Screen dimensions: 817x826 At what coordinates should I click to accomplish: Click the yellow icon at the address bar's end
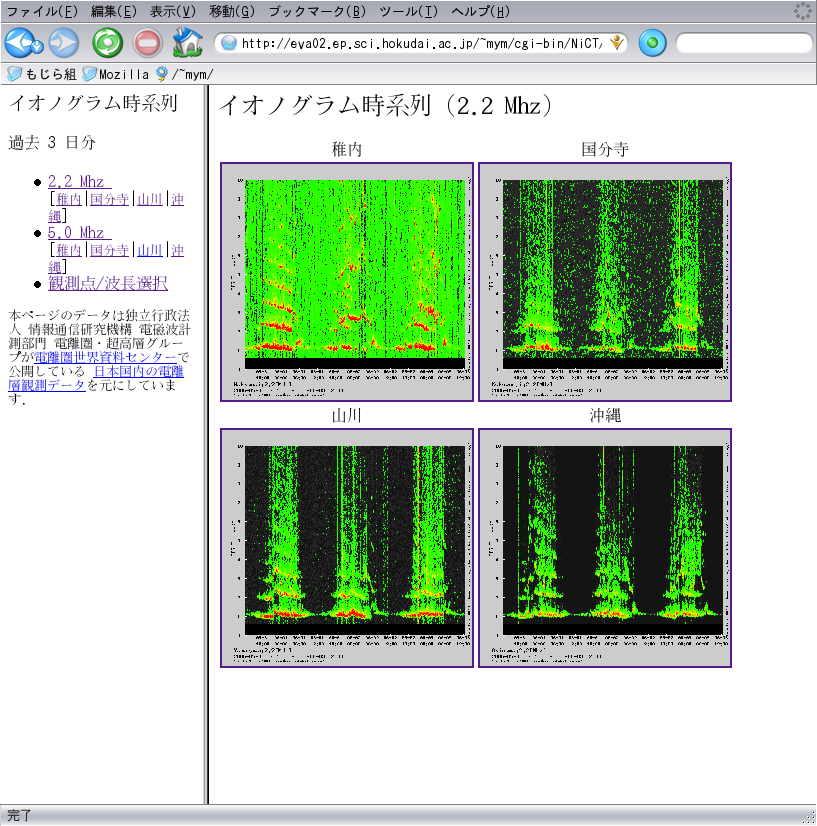tap(616, 43)
